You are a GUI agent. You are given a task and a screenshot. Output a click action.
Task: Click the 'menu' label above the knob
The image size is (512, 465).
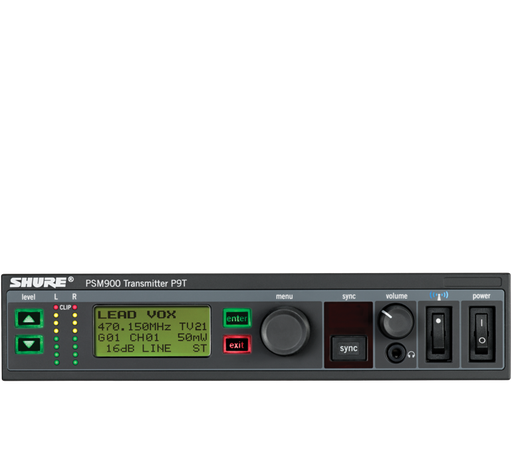(284, 296)
